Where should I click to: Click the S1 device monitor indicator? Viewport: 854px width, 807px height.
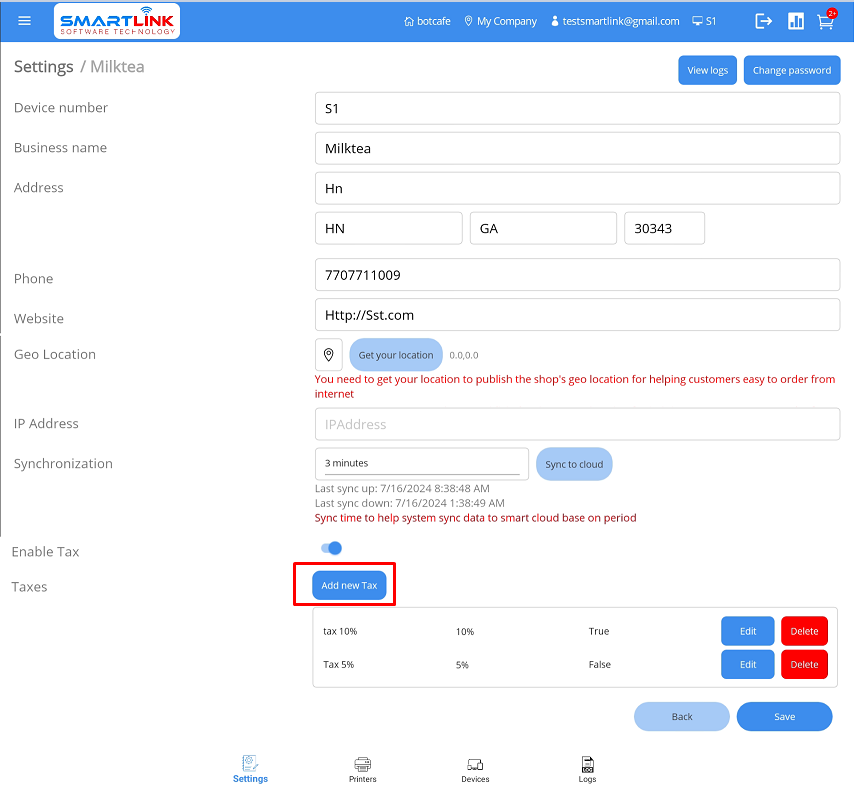[x=704, y=21]
